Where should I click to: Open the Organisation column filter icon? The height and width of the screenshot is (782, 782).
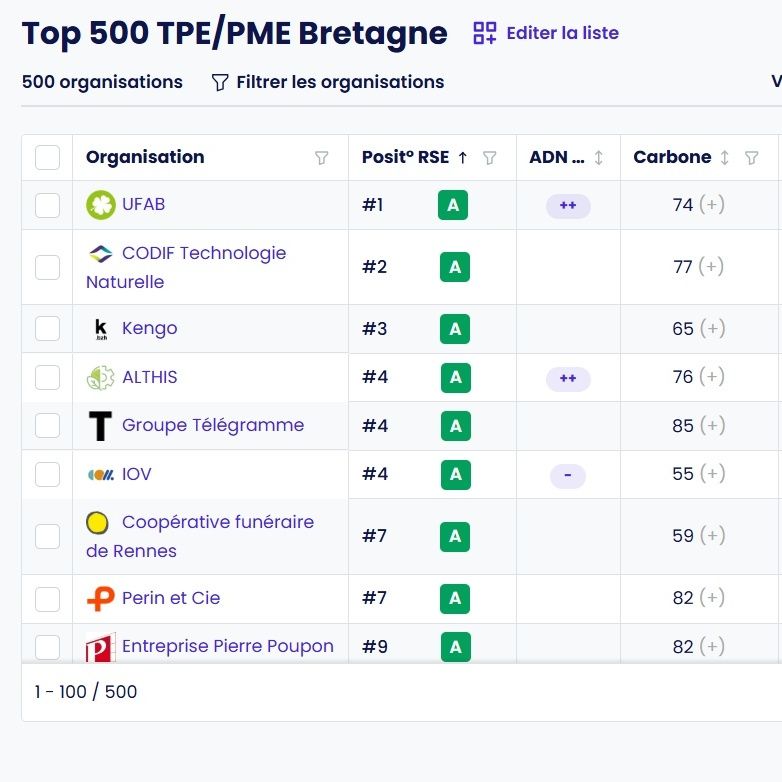point(322,158)
